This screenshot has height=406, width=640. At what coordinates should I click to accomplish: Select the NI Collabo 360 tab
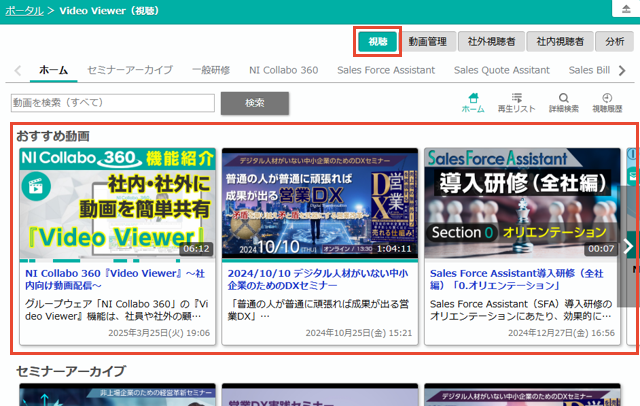[x=284, y=70]
